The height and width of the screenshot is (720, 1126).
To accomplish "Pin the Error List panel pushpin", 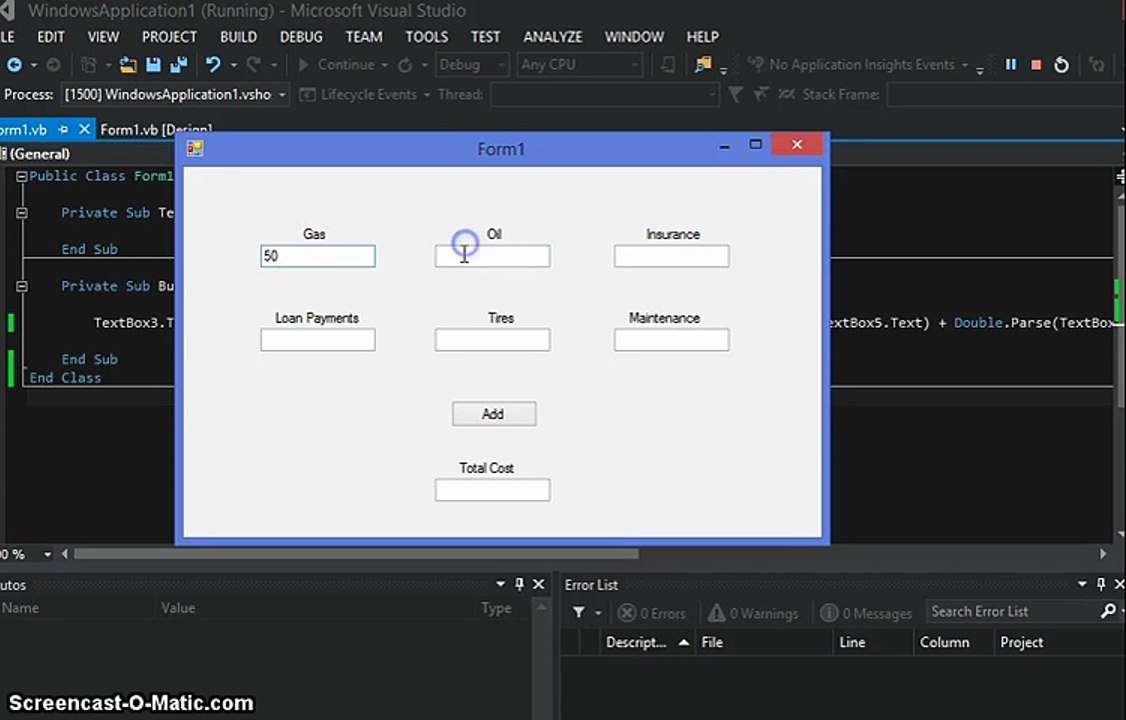I will point(1101,584).
